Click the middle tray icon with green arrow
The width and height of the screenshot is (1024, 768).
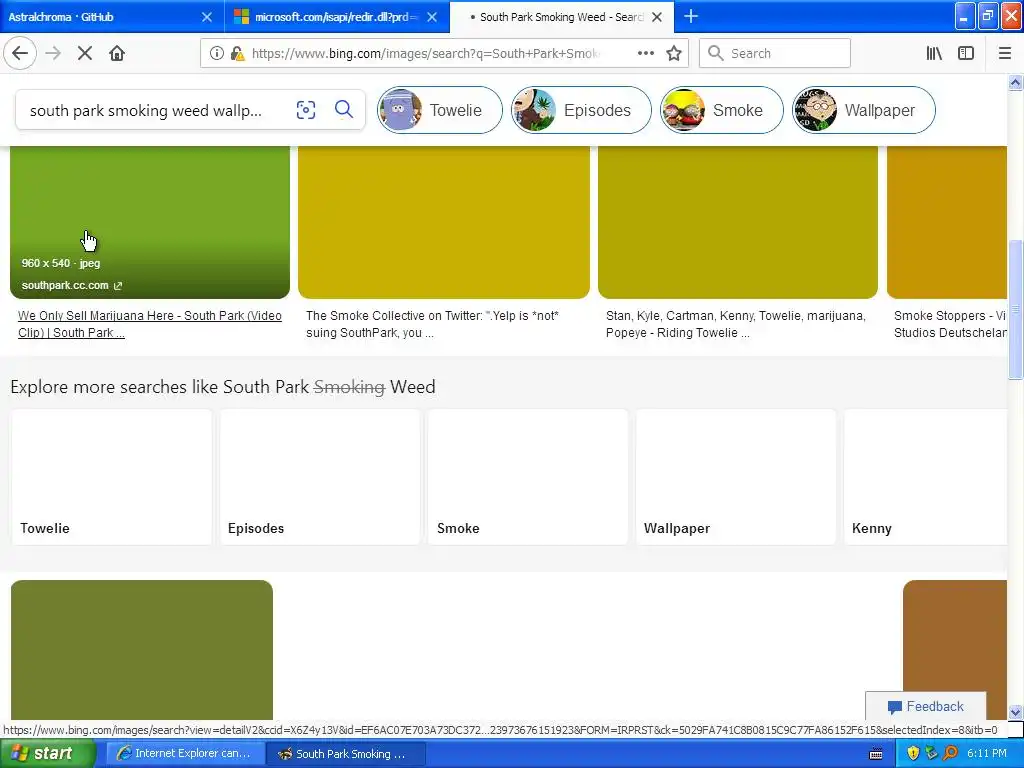pyautogui.click(x=931, y=754)
